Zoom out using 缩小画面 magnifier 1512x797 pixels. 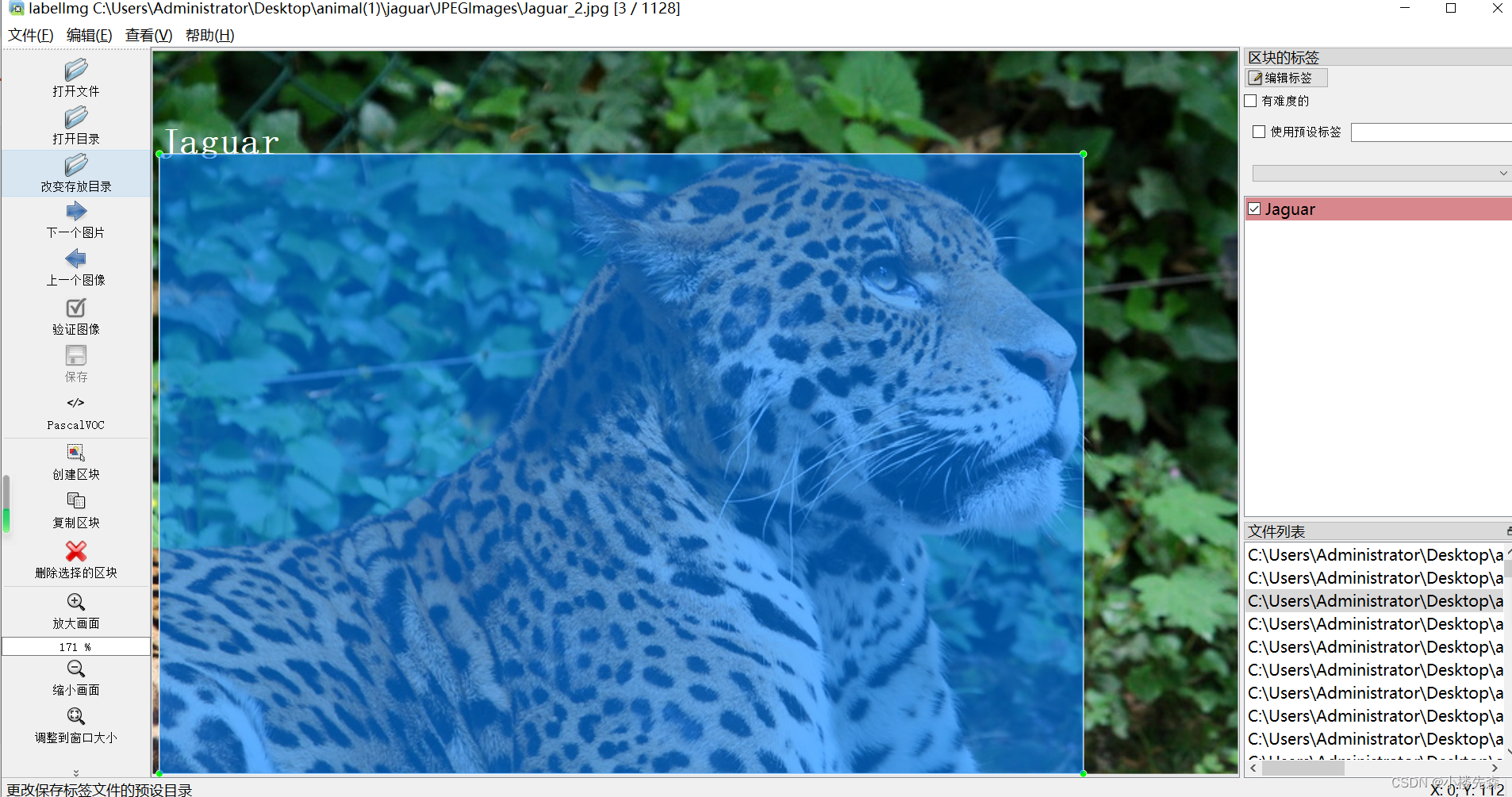pos(76,669)
